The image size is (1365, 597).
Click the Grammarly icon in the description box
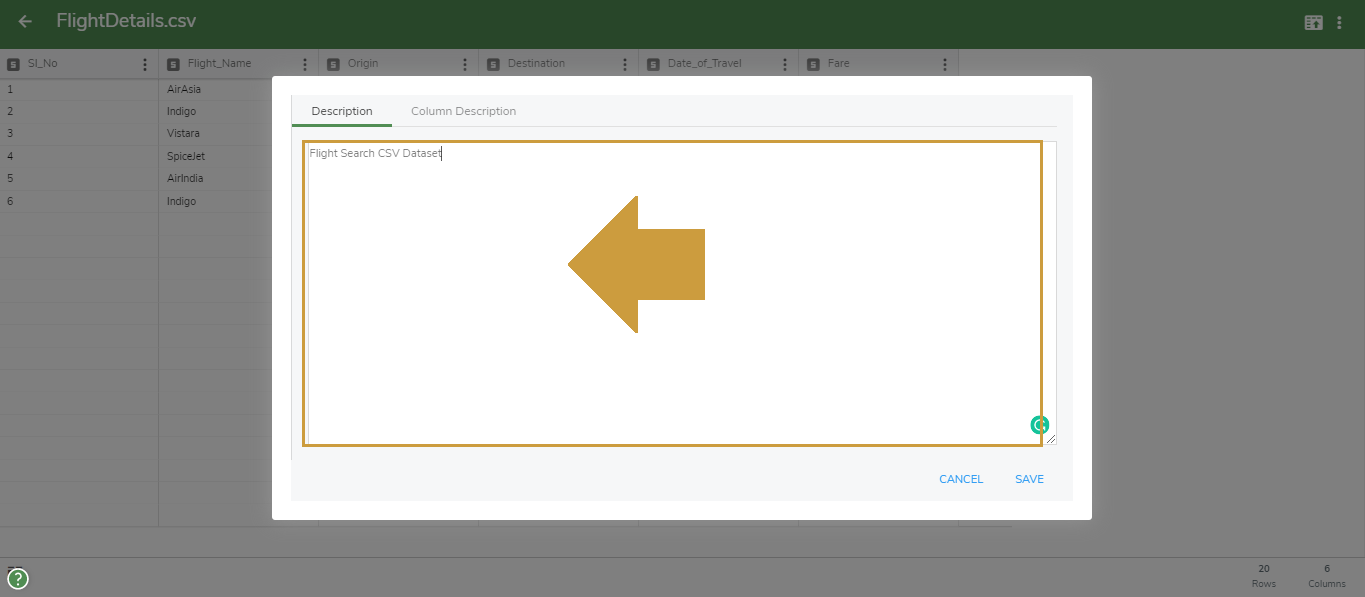point(1040,424)
